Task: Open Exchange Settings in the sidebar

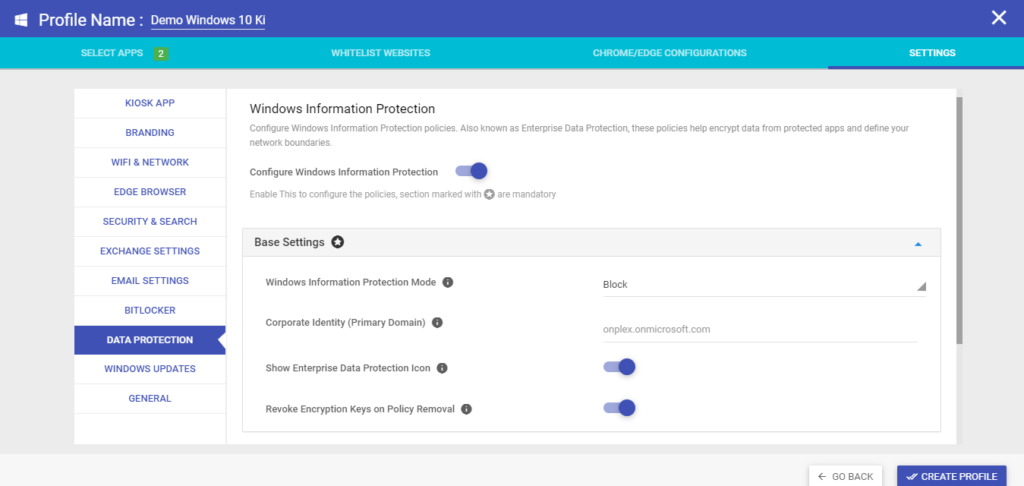Action: [150, 251]
